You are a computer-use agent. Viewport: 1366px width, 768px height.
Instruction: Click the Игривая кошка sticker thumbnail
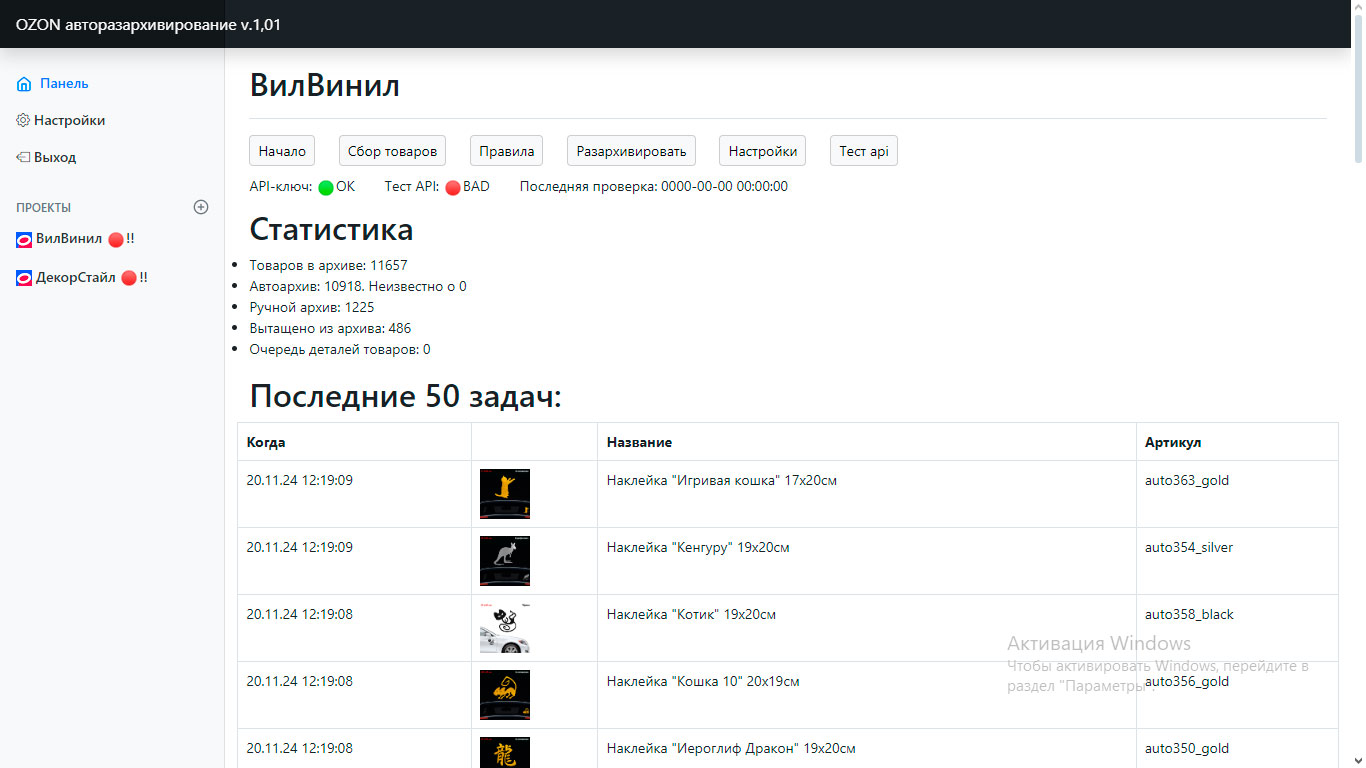505,494
